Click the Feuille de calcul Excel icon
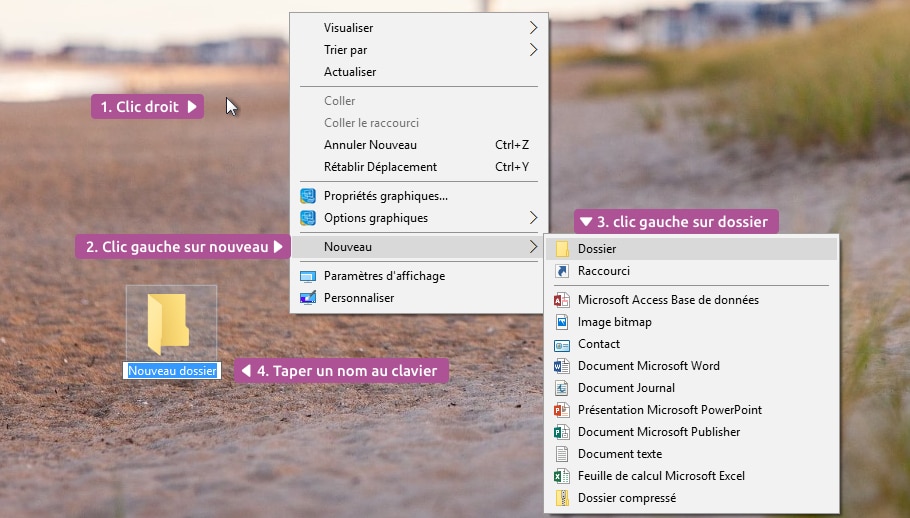This screenshot has height=518, width=910. [x=562, y=476]
